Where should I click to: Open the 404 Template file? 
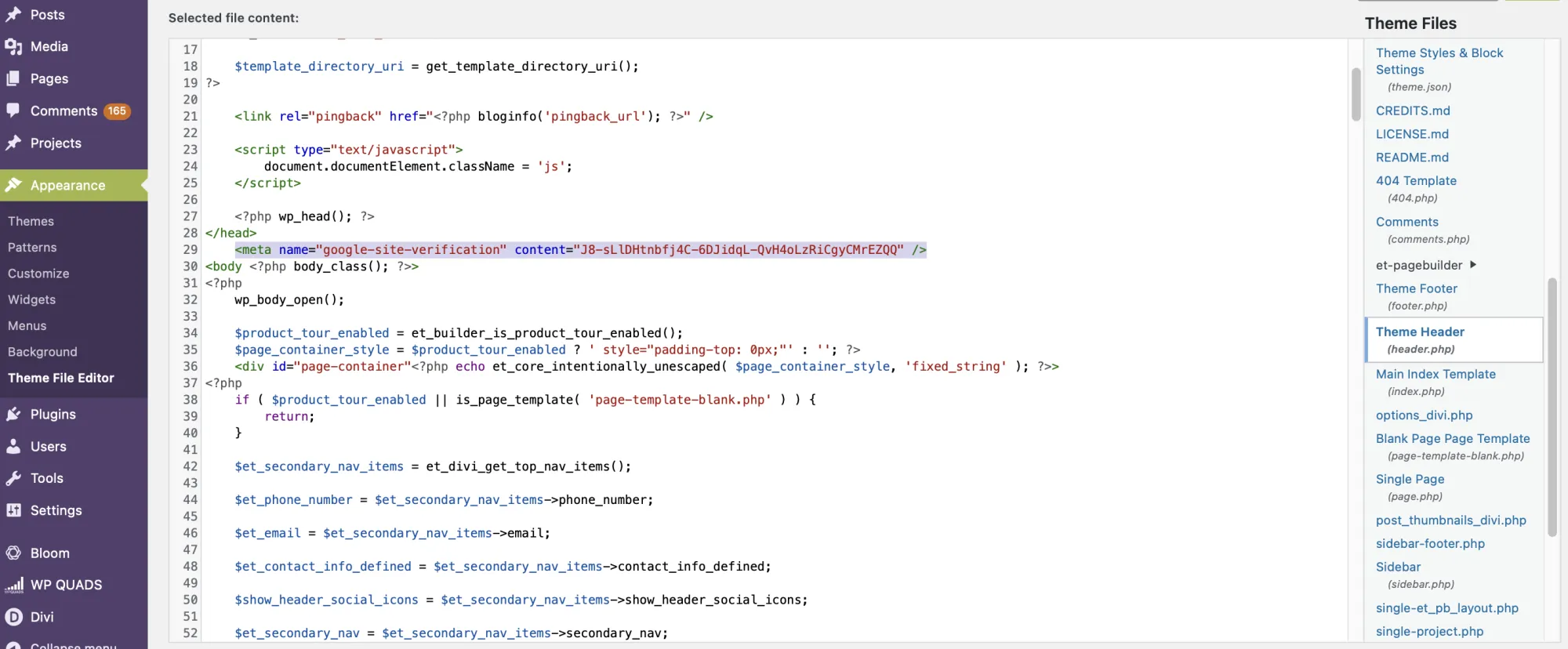1415,181
